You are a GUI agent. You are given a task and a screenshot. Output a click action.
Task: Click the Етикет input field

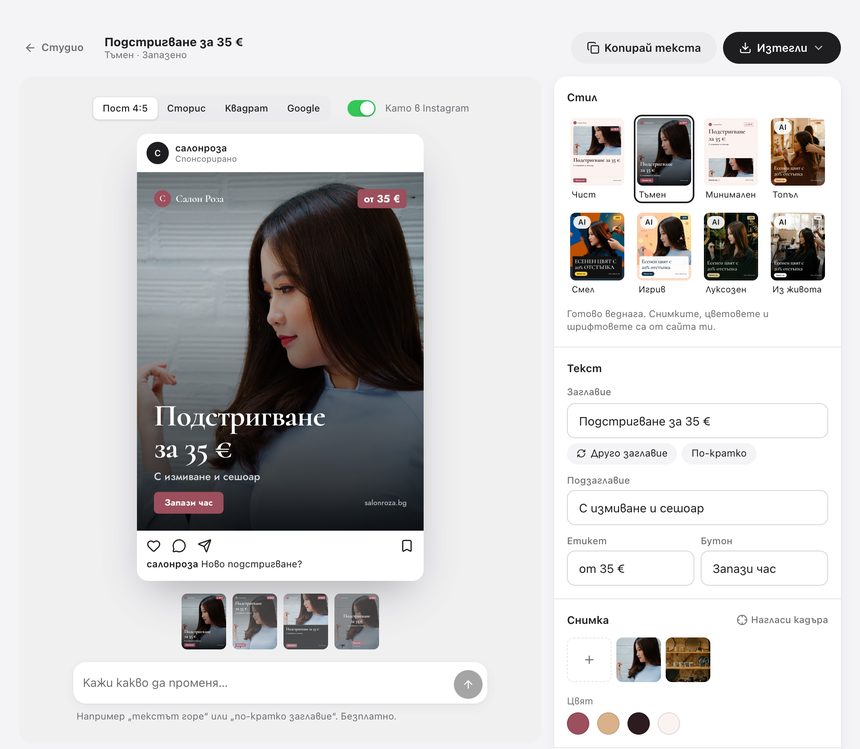tap(630, 569)
